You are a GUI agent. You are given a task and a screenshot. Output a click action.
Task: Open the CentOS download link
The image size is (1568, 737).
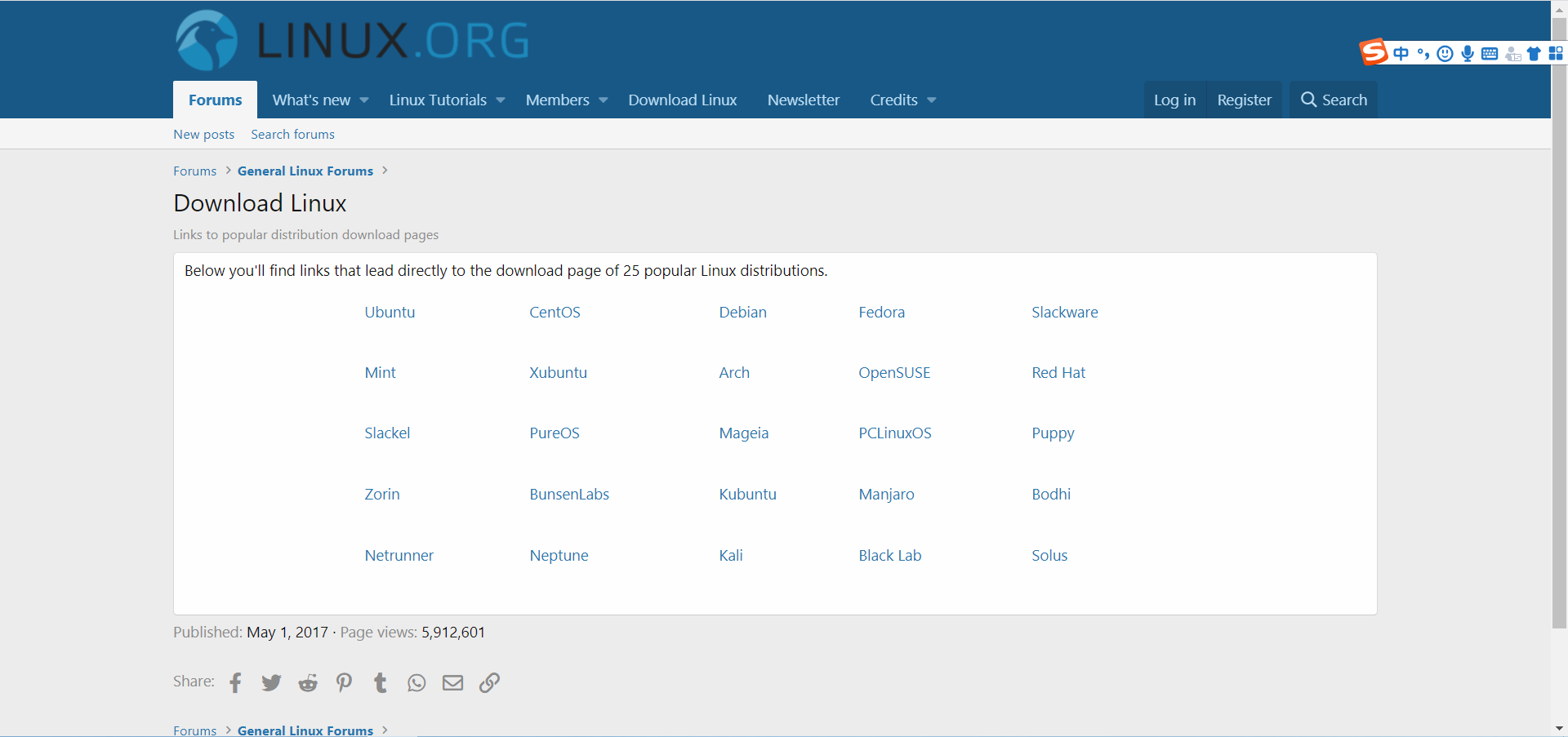[555, 312]
